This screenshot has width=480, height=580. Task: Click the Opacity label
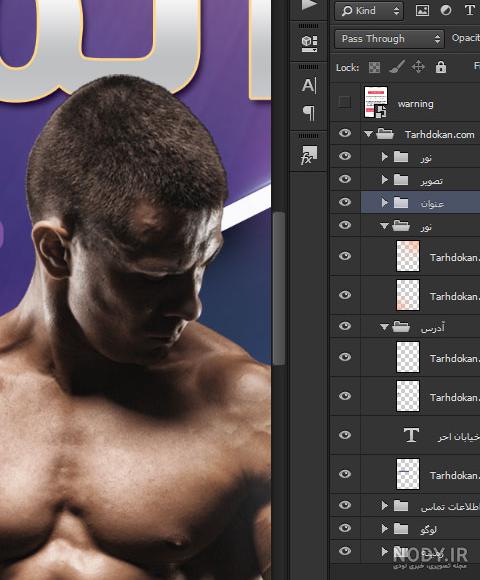(466, 38)
